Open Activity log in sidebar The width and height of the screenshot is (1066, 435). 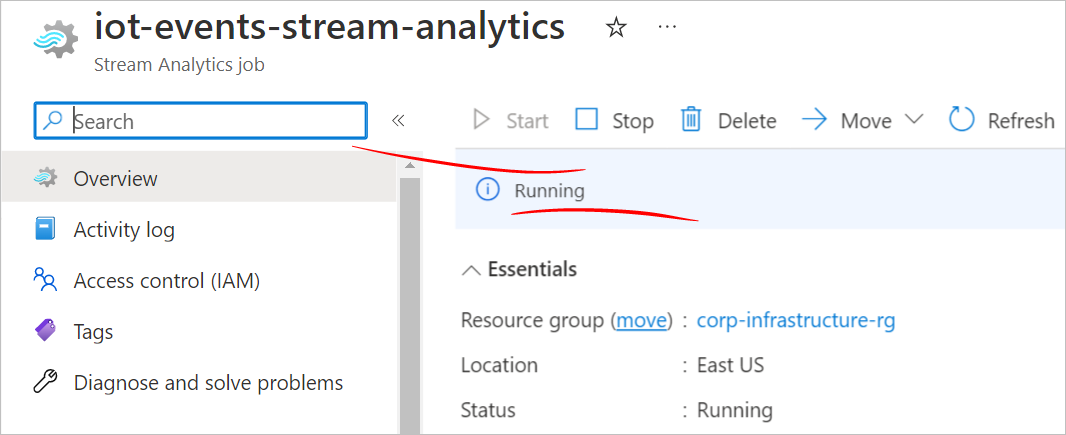pos(199,230)
